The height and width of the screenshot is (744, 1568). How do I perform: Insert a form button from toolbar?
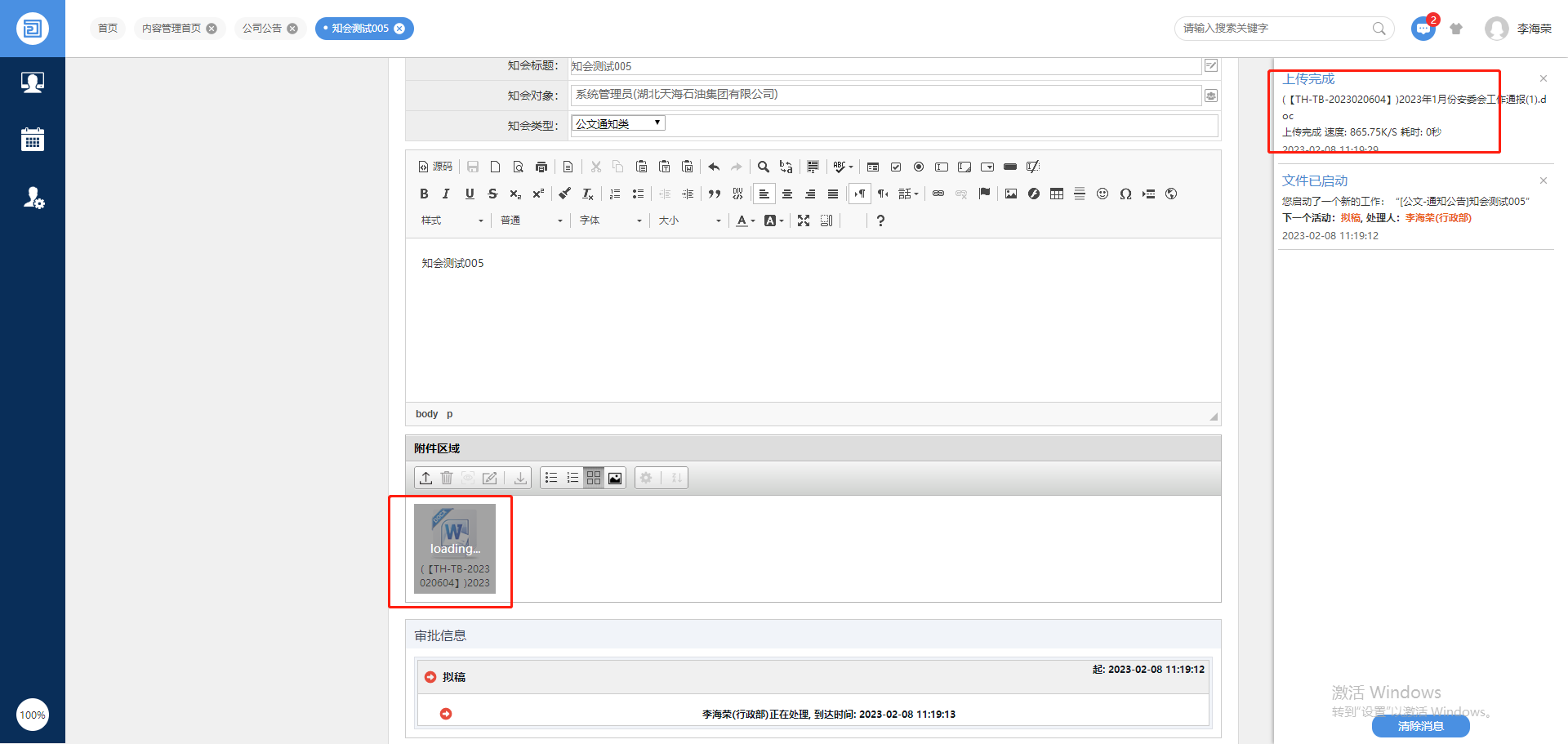coord(1010,167)
